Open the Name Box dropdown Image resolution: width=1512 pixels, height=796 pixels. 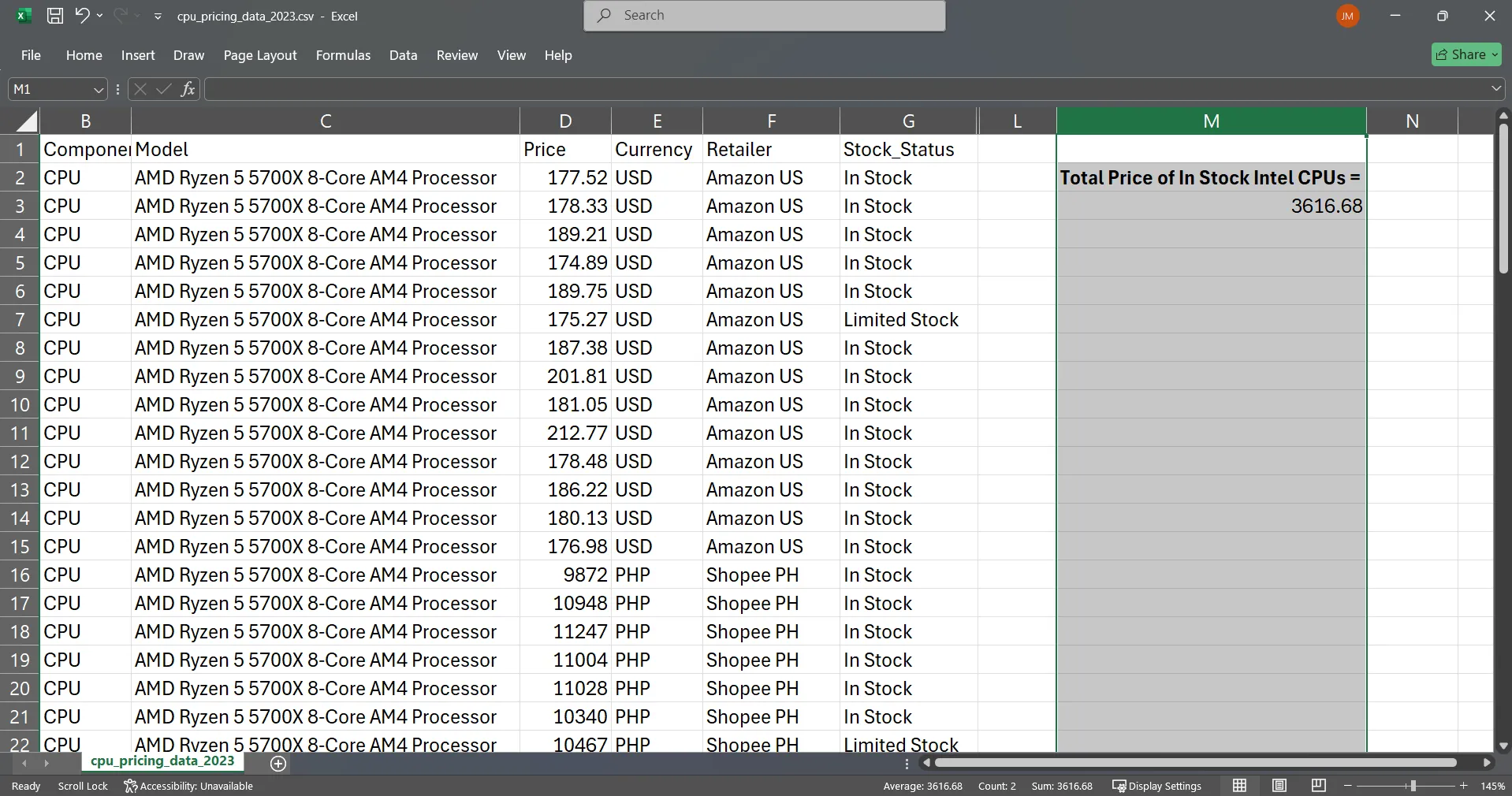(x=98, y=89)
